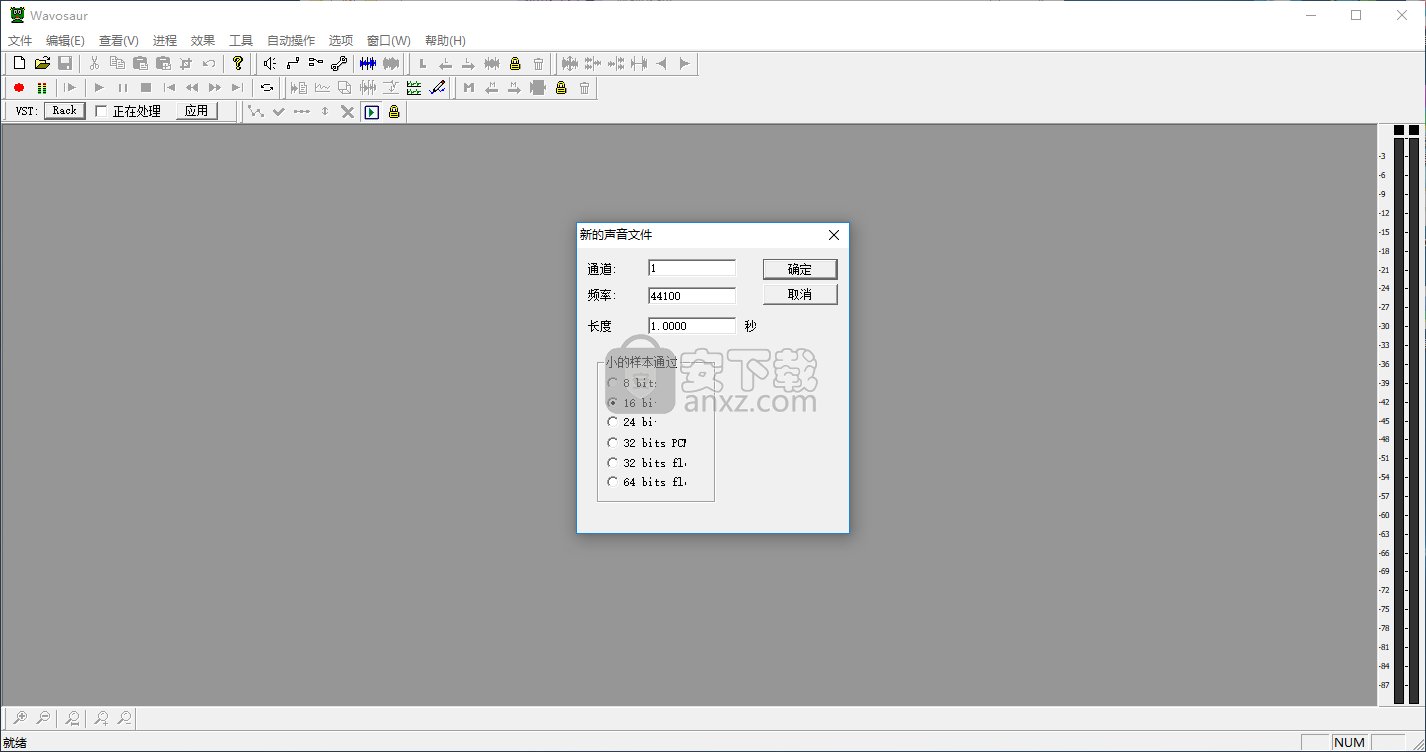Open the 编辑(E) menu
The height and width of the screenshot is (752, 1426).
(x=65, y=41)
